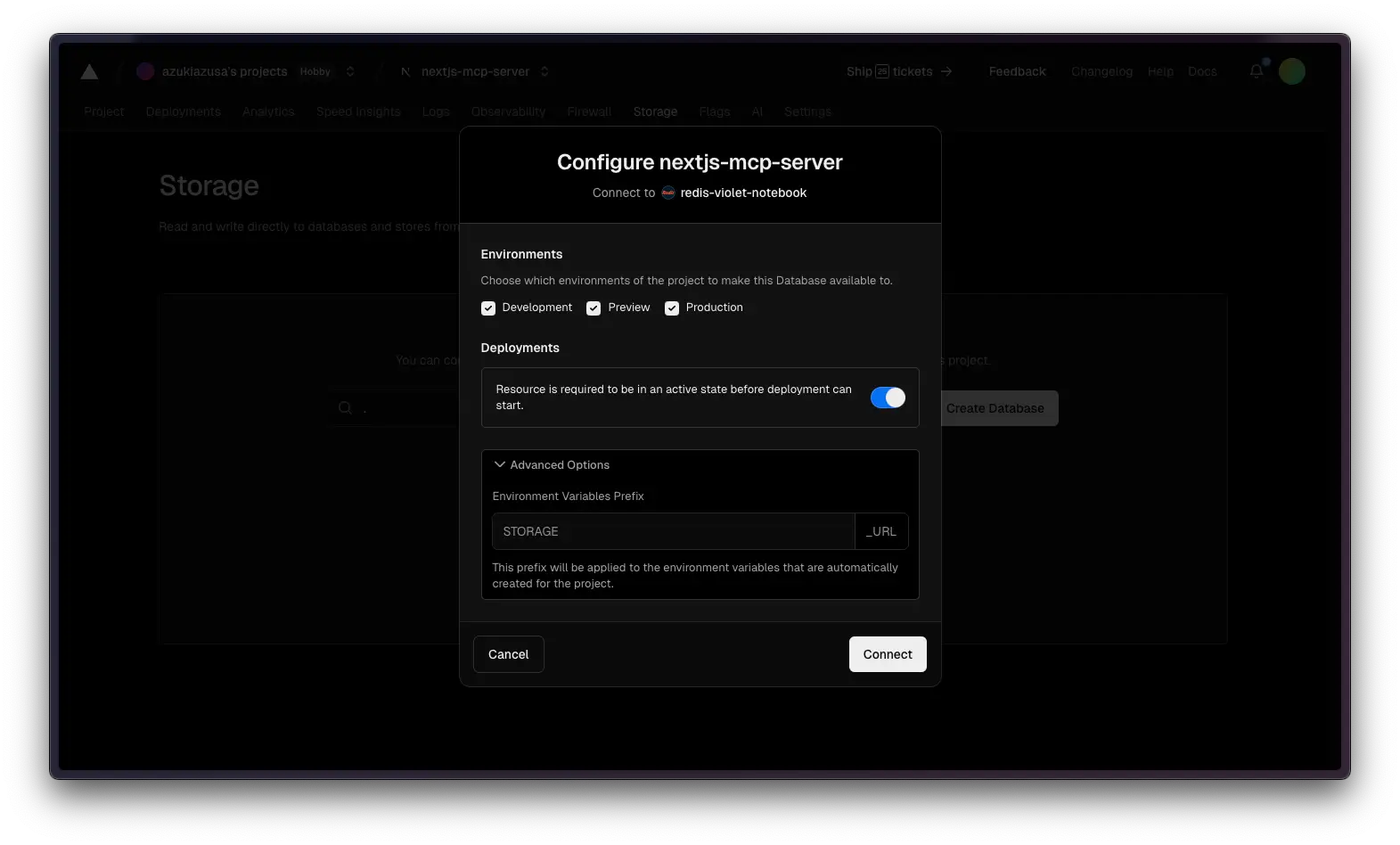This screenshot has height=845, width=1400.
Task: Open the Help link
Action: pos(1160,71)
